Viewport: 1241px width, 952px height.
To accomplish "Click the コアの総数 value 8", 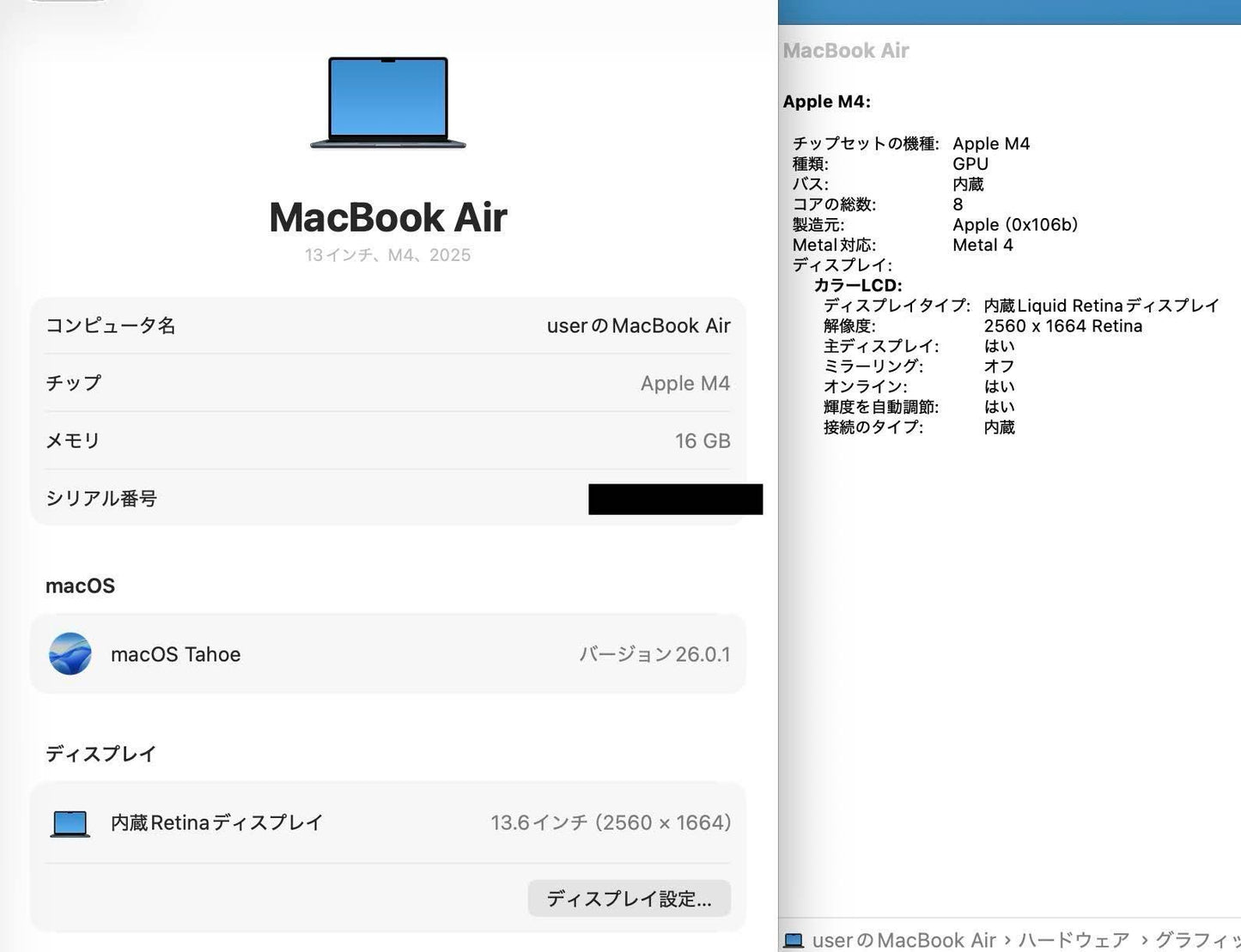I will (x=958, y=204).
